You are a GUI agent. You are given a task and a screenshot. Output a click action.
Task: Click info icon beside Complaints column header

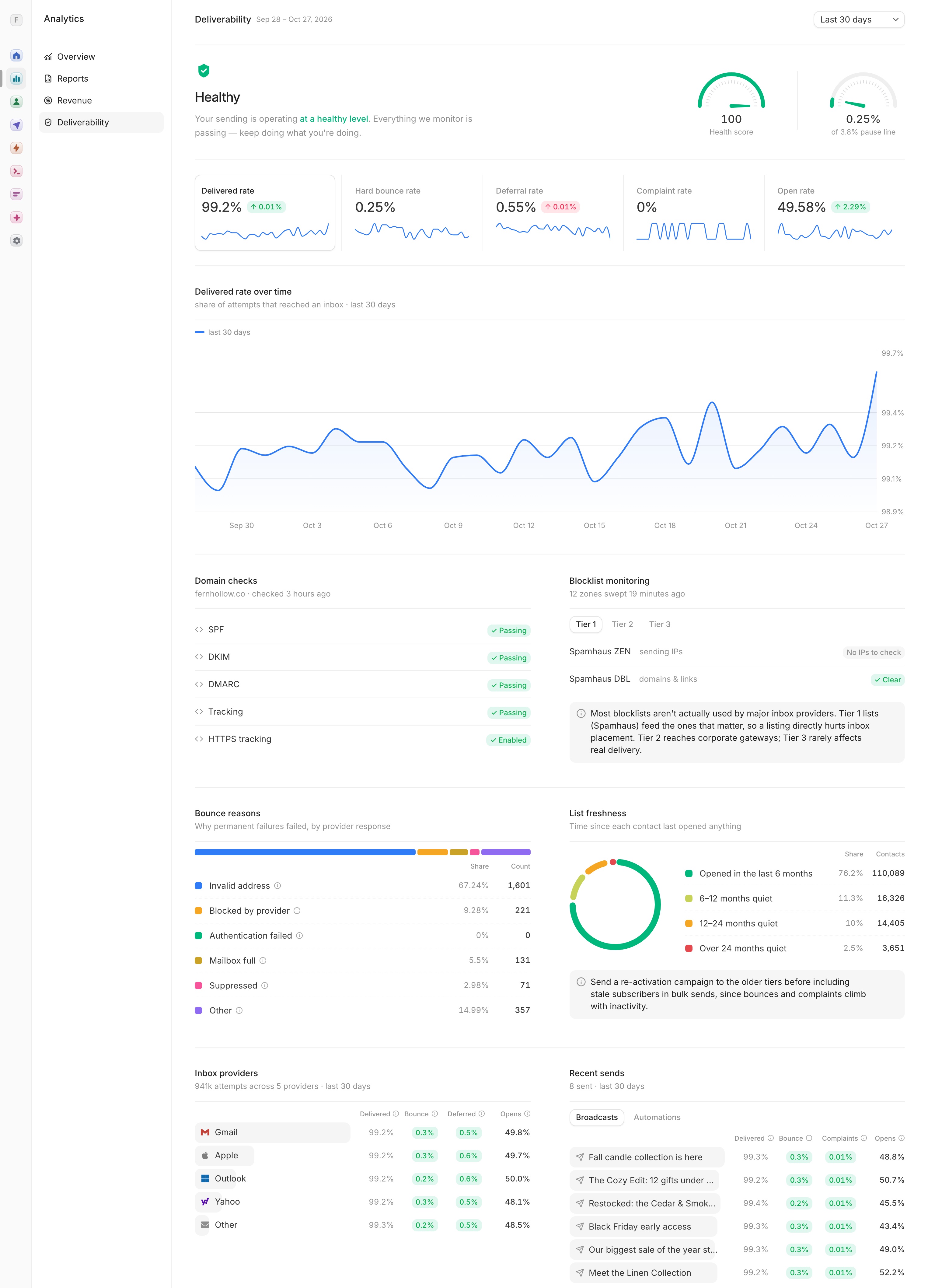pos(864,1138)
